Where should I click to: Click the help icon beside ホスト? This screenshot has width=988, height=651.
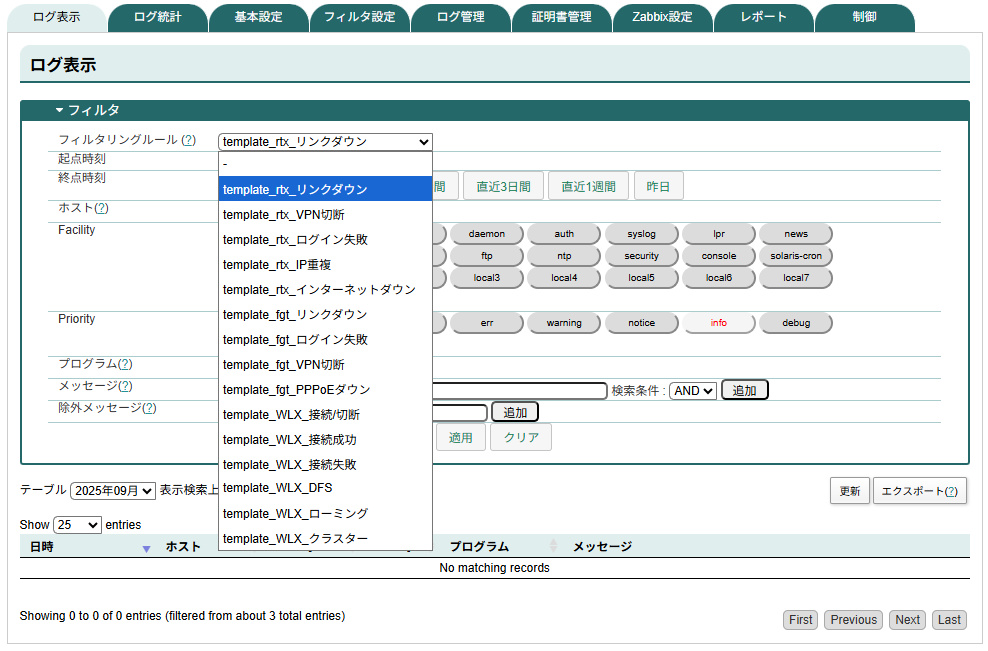pos(104,209)
